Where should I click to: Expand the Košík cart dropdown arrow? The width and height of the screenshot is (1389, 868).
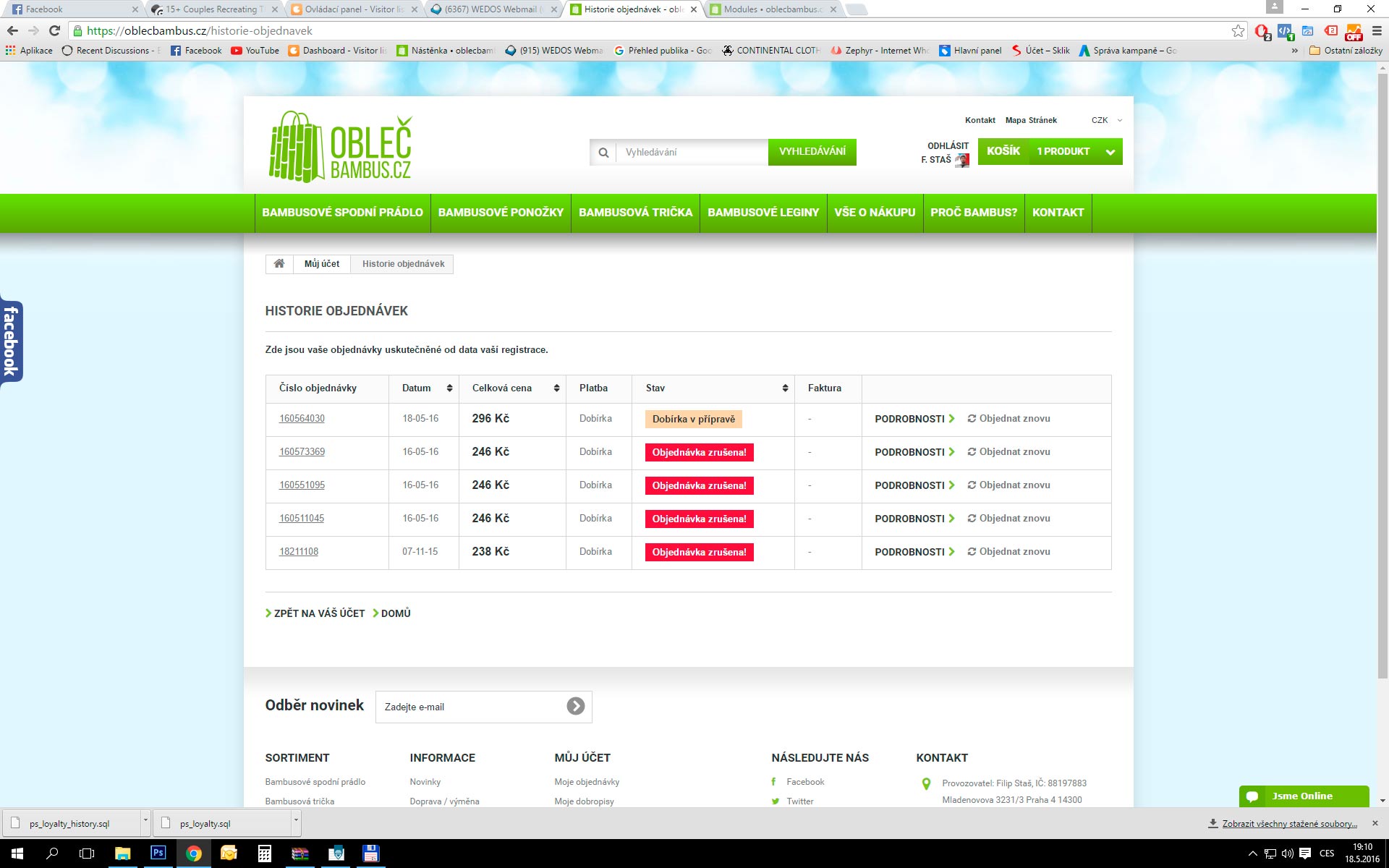pos(1110,152)
